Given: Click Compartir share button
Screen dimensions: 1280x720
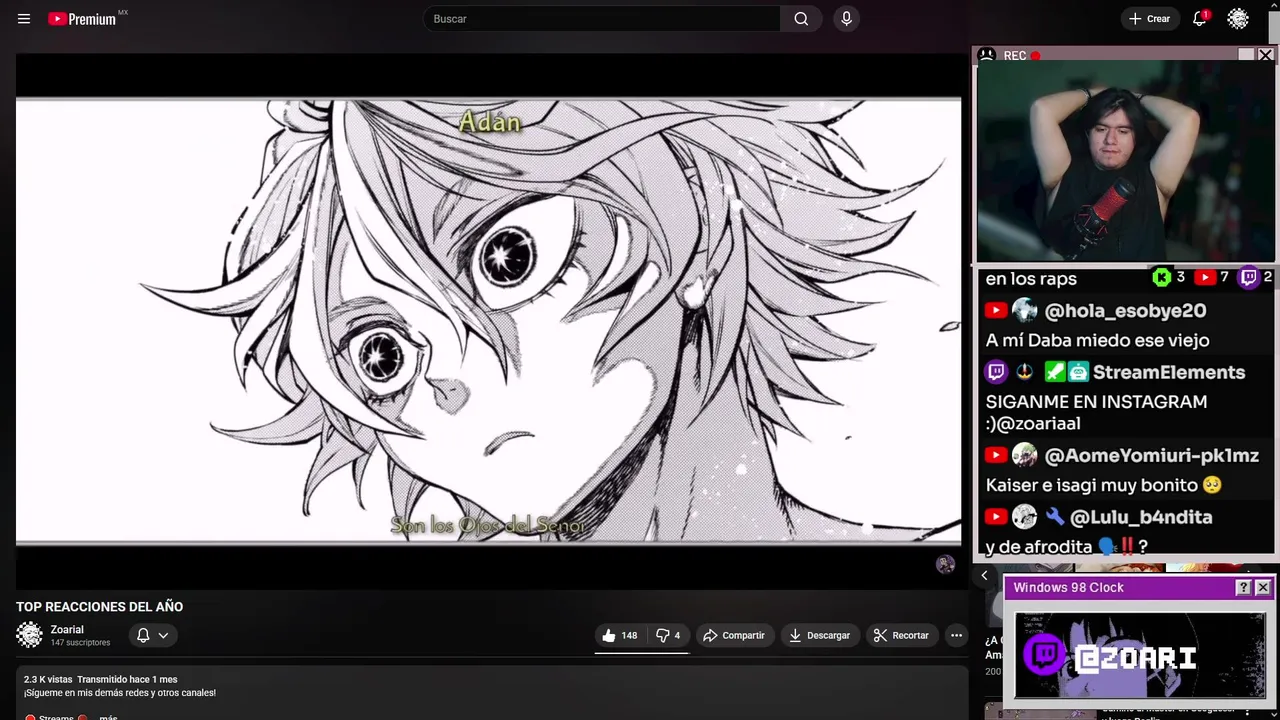Looking at the screenshot, I should (x=734, y=635).
